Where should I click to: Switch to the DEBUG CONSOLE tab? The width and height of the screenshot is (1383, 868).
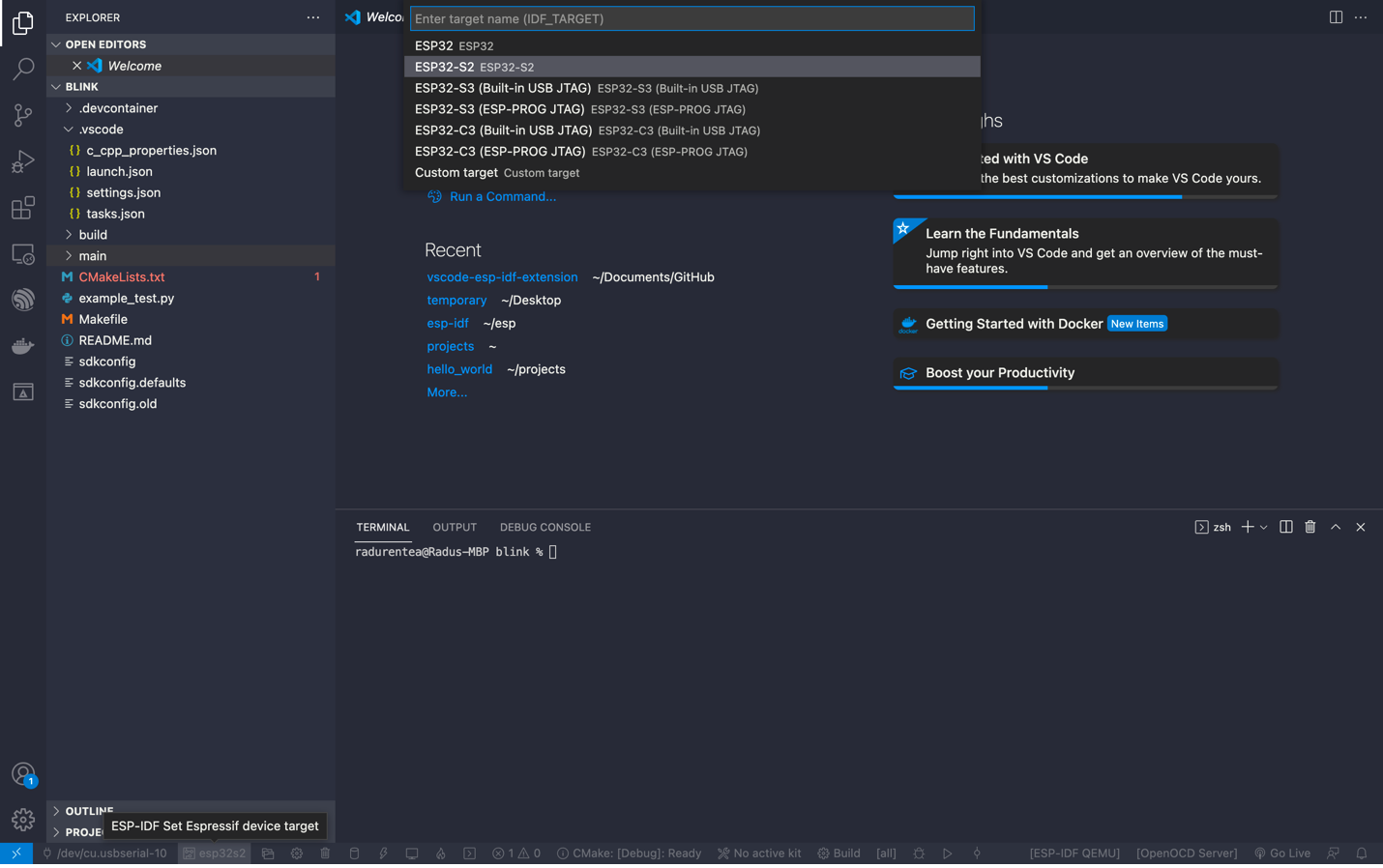[544, 527]
